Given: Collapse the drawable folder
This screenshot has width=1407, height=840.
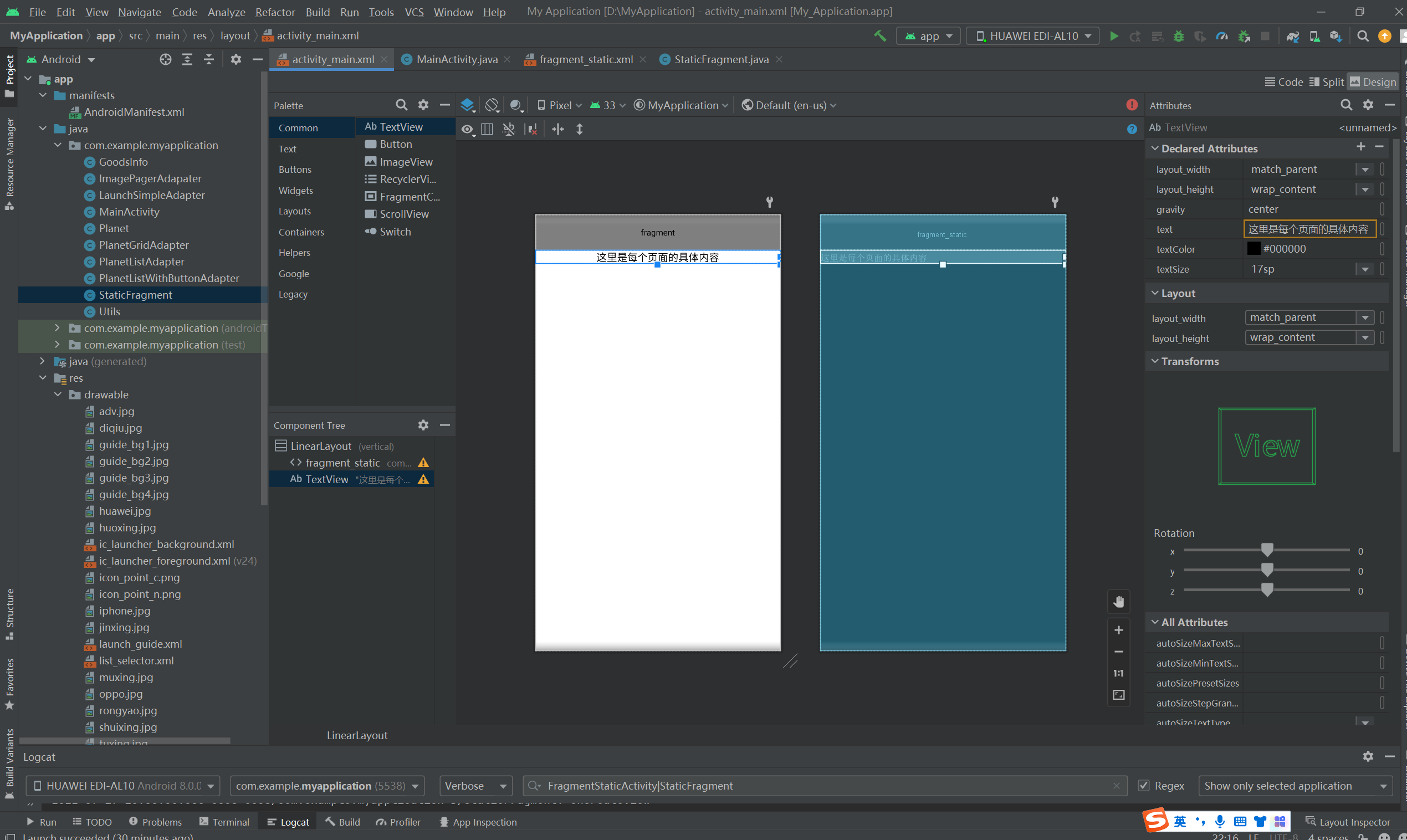Looking at the screenshot, I should pos(58,395).
